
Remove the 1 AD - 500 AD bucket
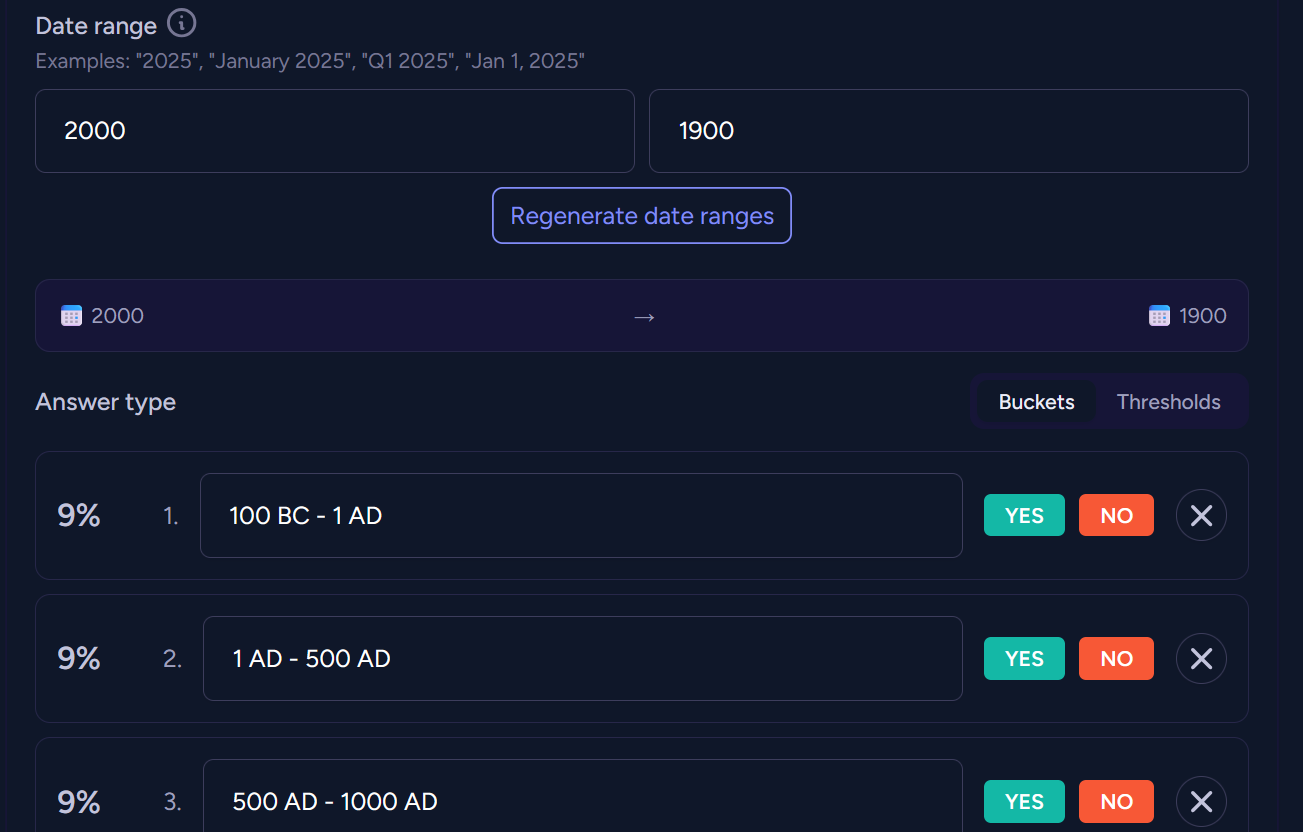coord(1201,658)
